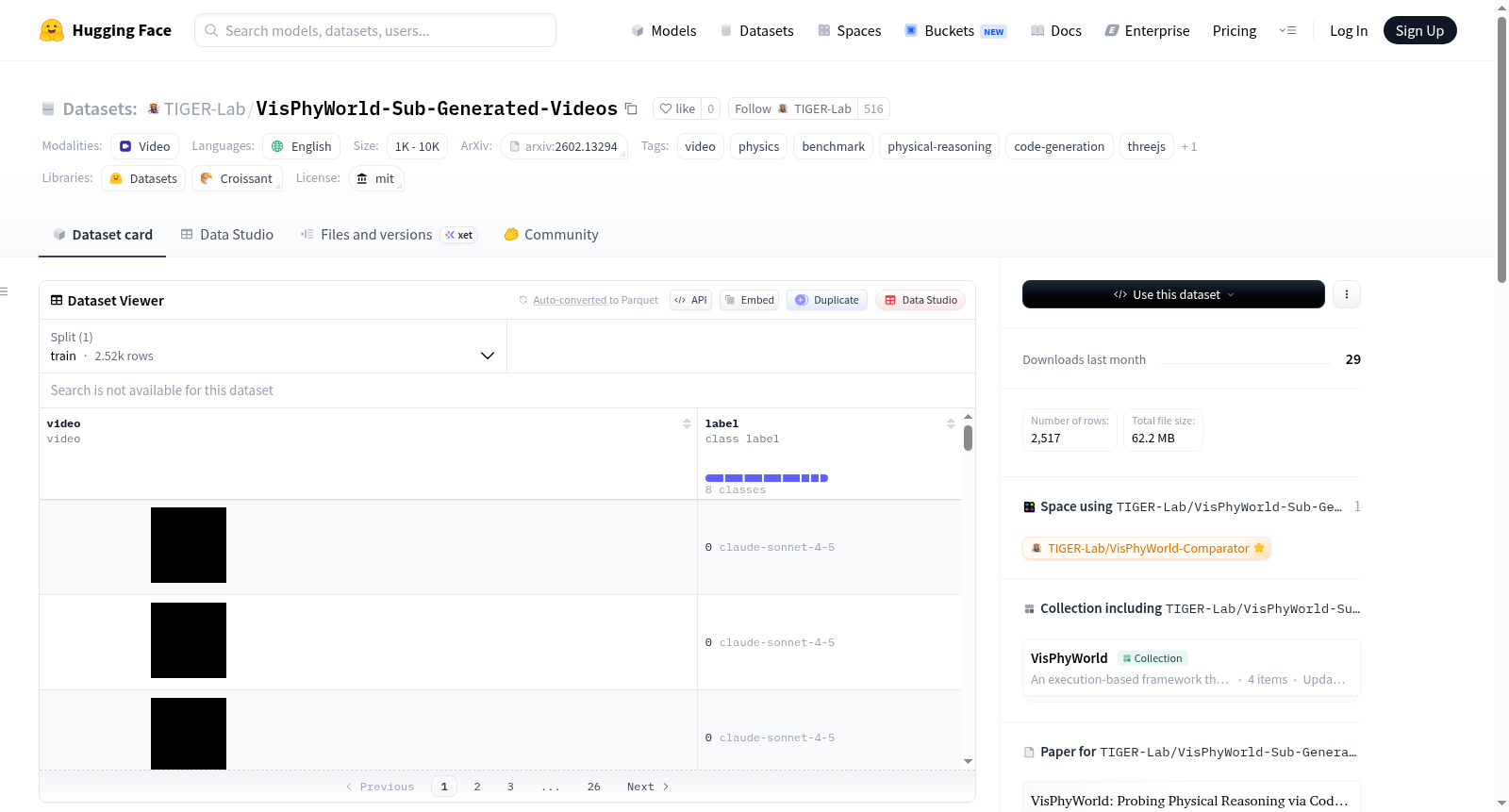Click the heart like button
1509x812 pixels.
(x=677, y=108)
